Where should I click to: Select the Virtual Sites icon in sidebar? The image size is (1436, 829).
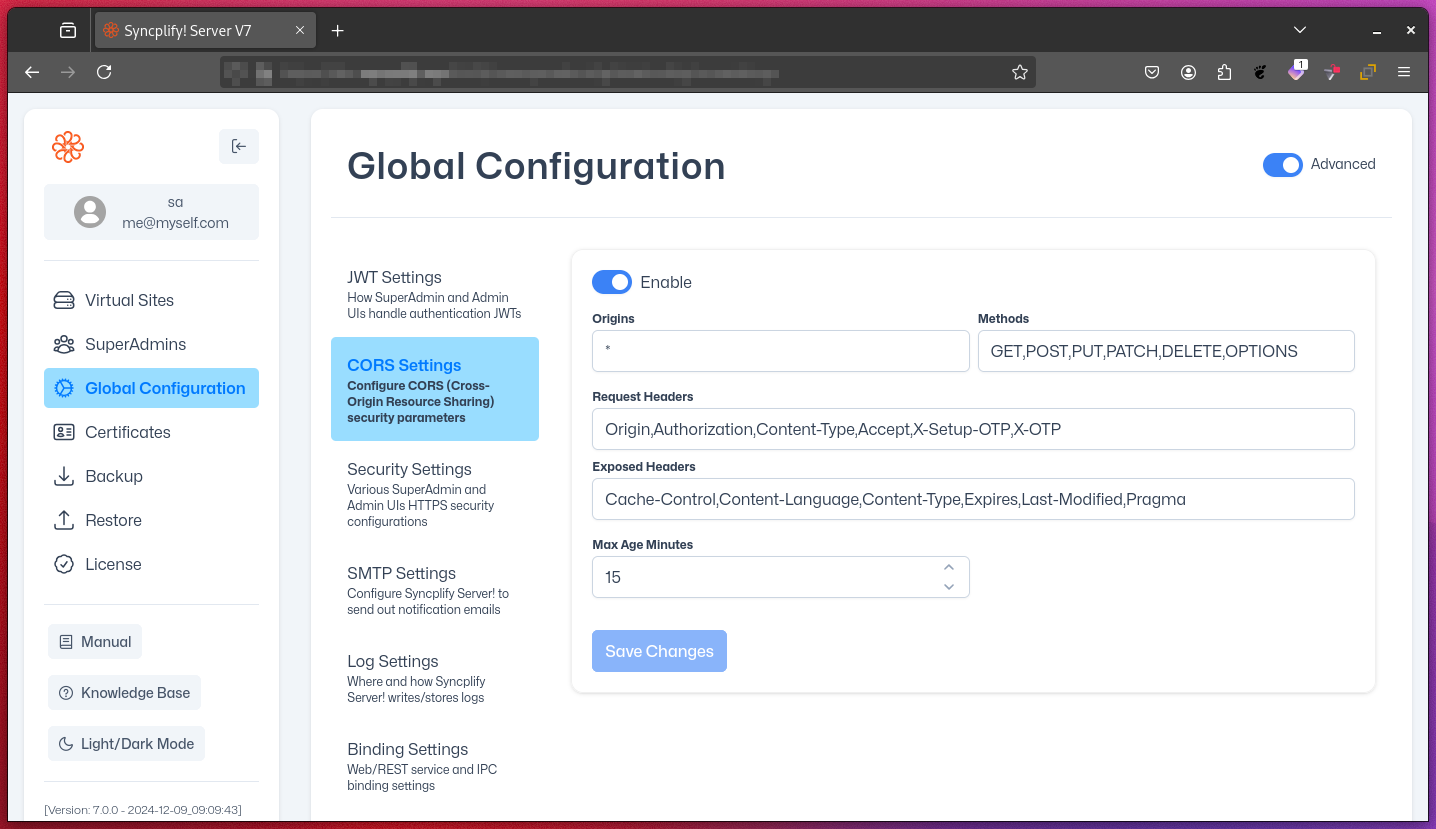click(63, 300)
